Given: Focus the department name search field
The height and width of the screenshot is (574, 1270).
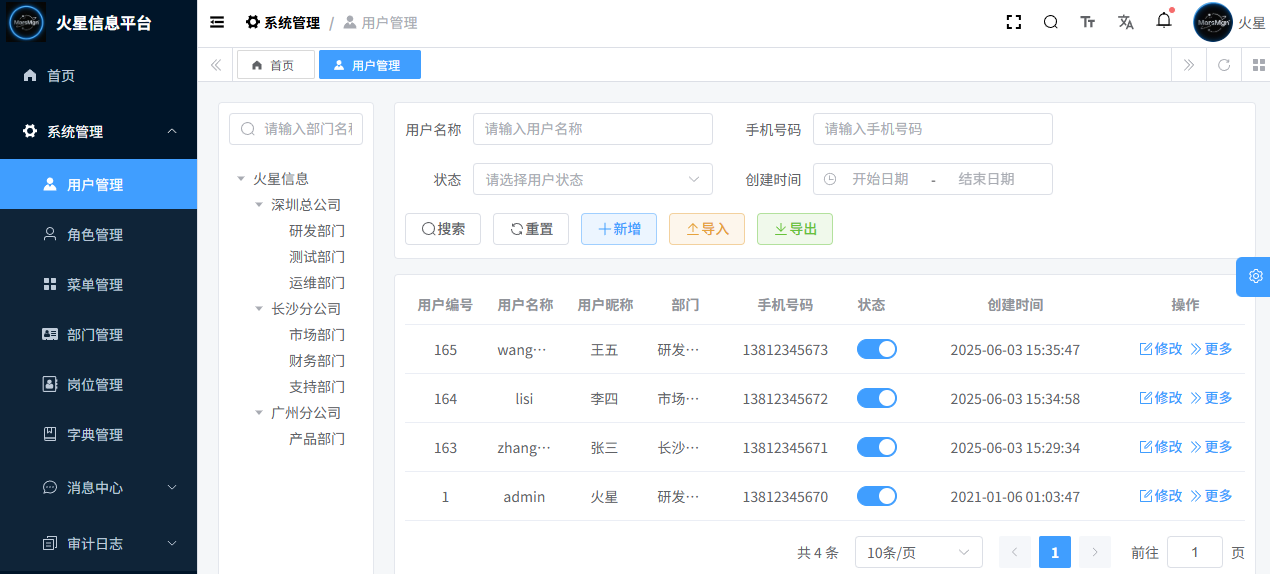Looking at the screenshot, I should (x=296, y=129).
